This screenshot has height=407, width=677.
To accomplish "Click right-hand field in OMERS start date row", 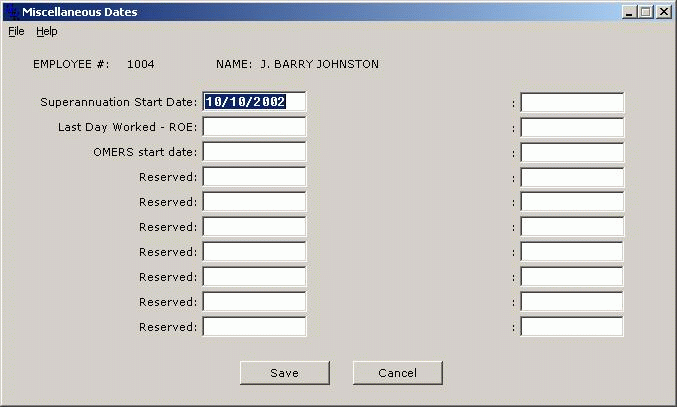I will (x=571, y=152).
